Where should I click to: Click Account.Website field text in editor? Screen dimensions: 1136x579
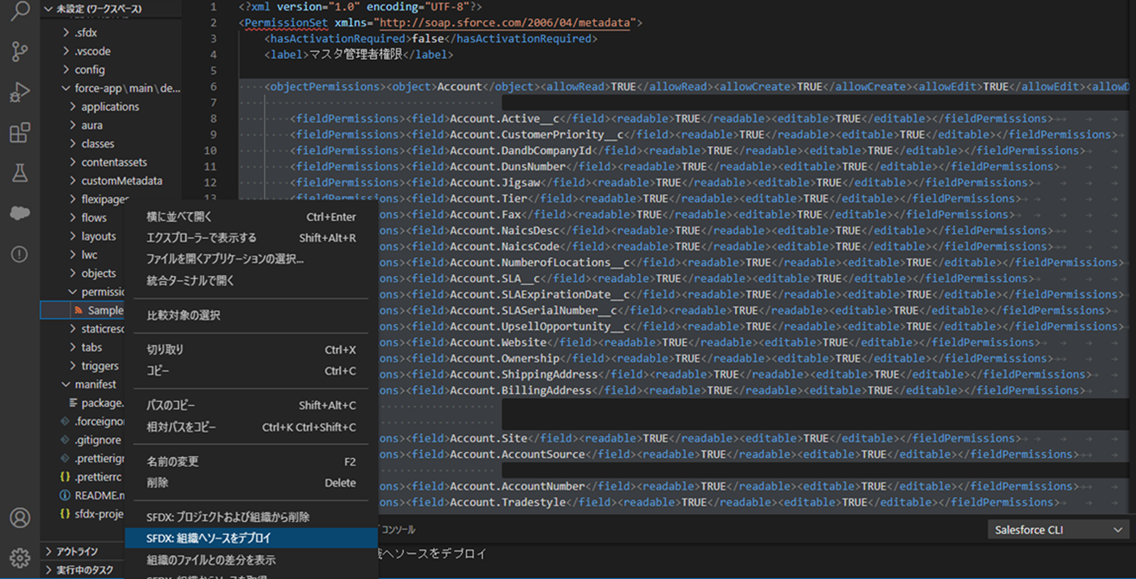point(498,342)
